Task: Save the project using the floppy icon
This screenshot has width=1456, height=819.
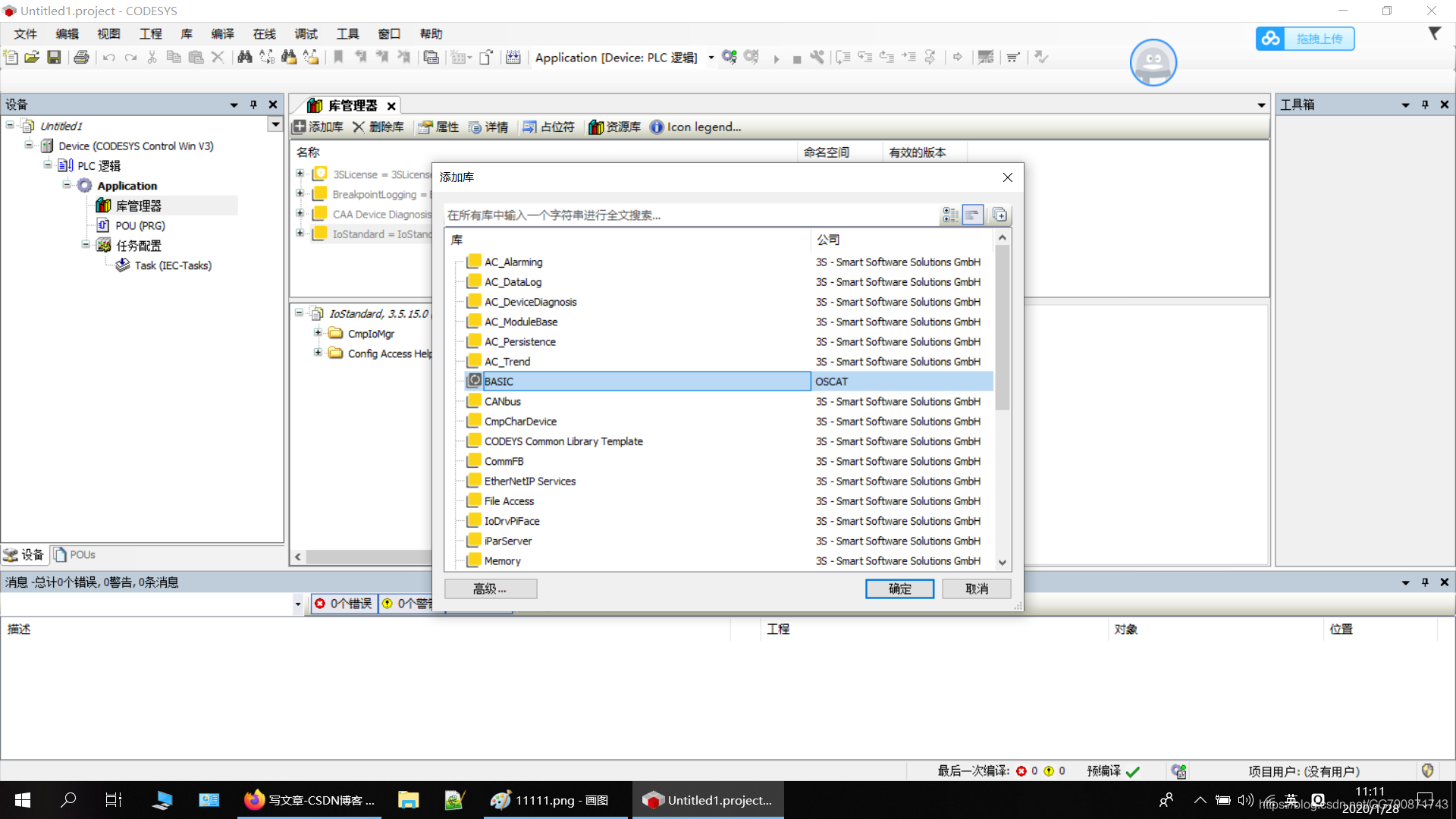Action: pyautogui.click(x=54, y=57)
